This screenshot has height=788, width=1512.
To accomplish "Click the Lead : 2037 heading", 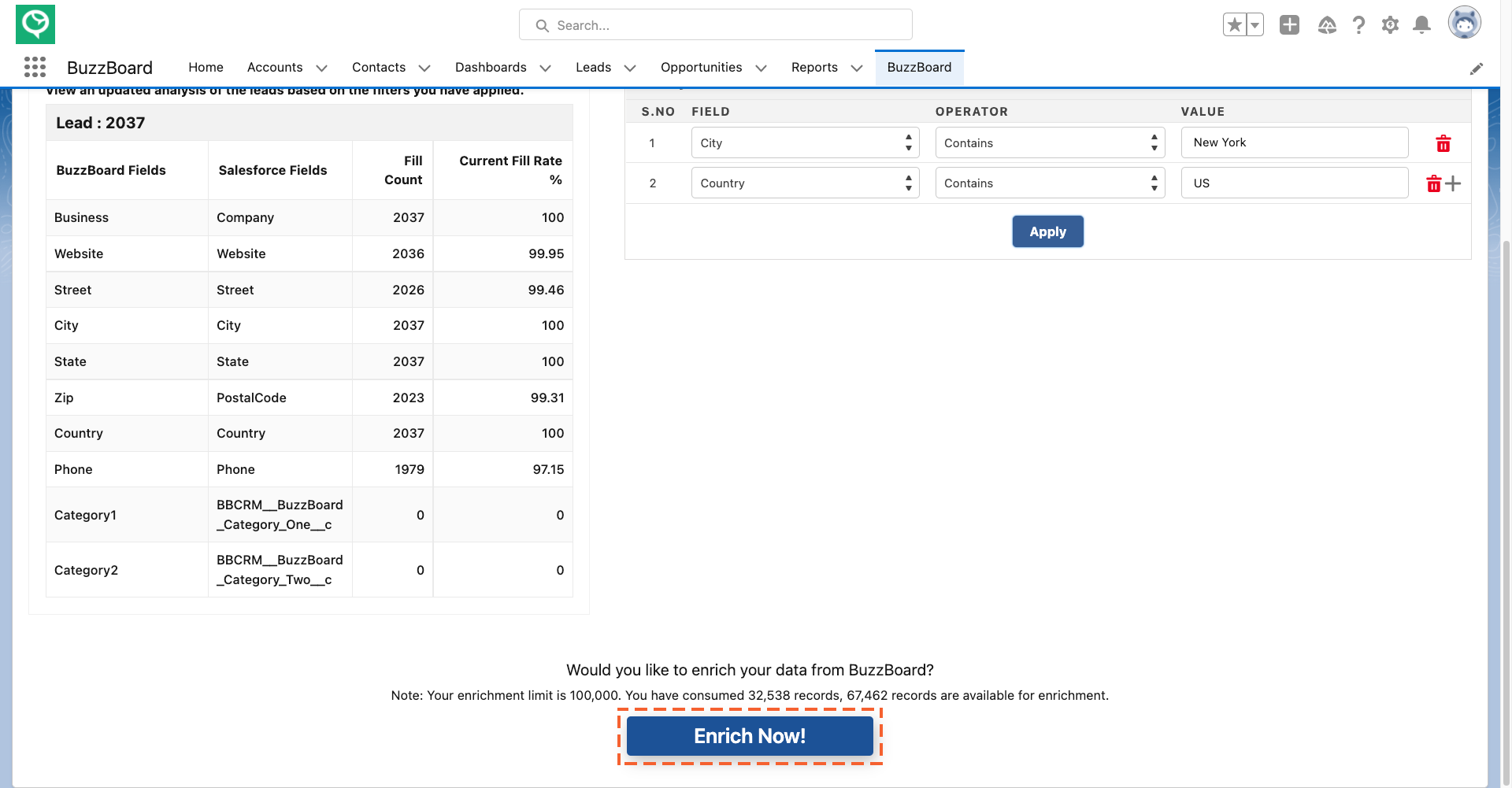I will 101,123.
